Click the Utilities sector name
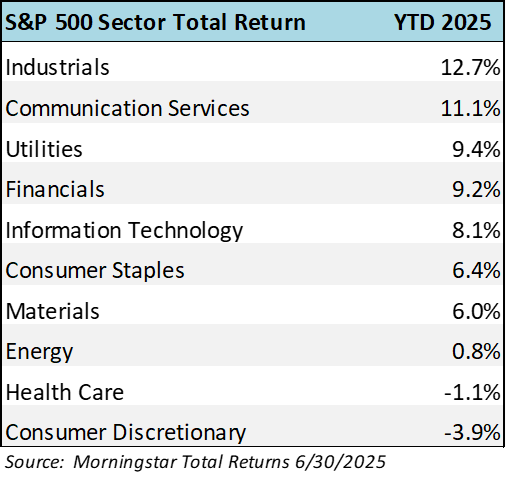The height and width of the screenshot is (489, 506). 44,149
